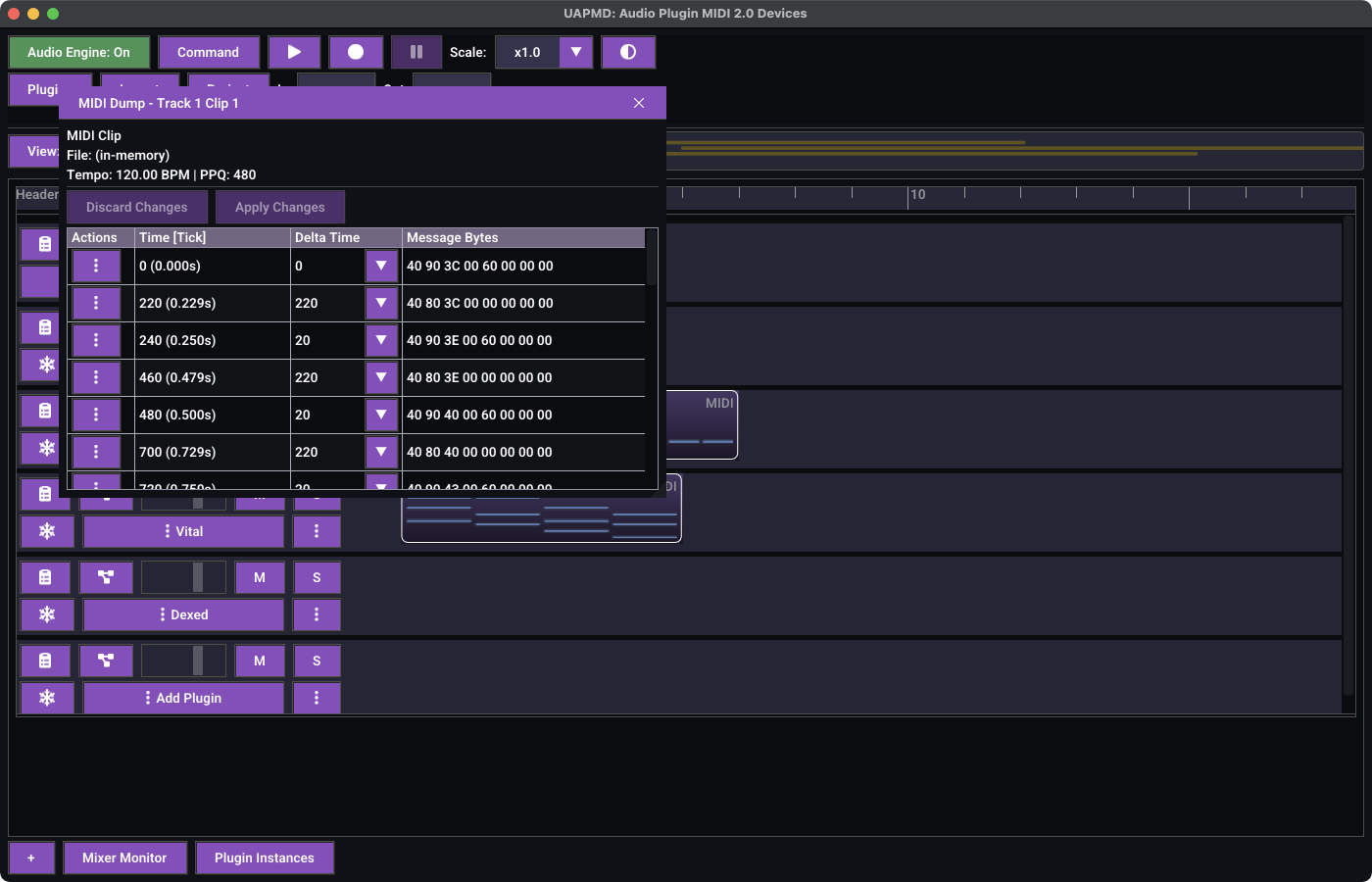Click the Add Plugin track volume slider

point(183,661)
